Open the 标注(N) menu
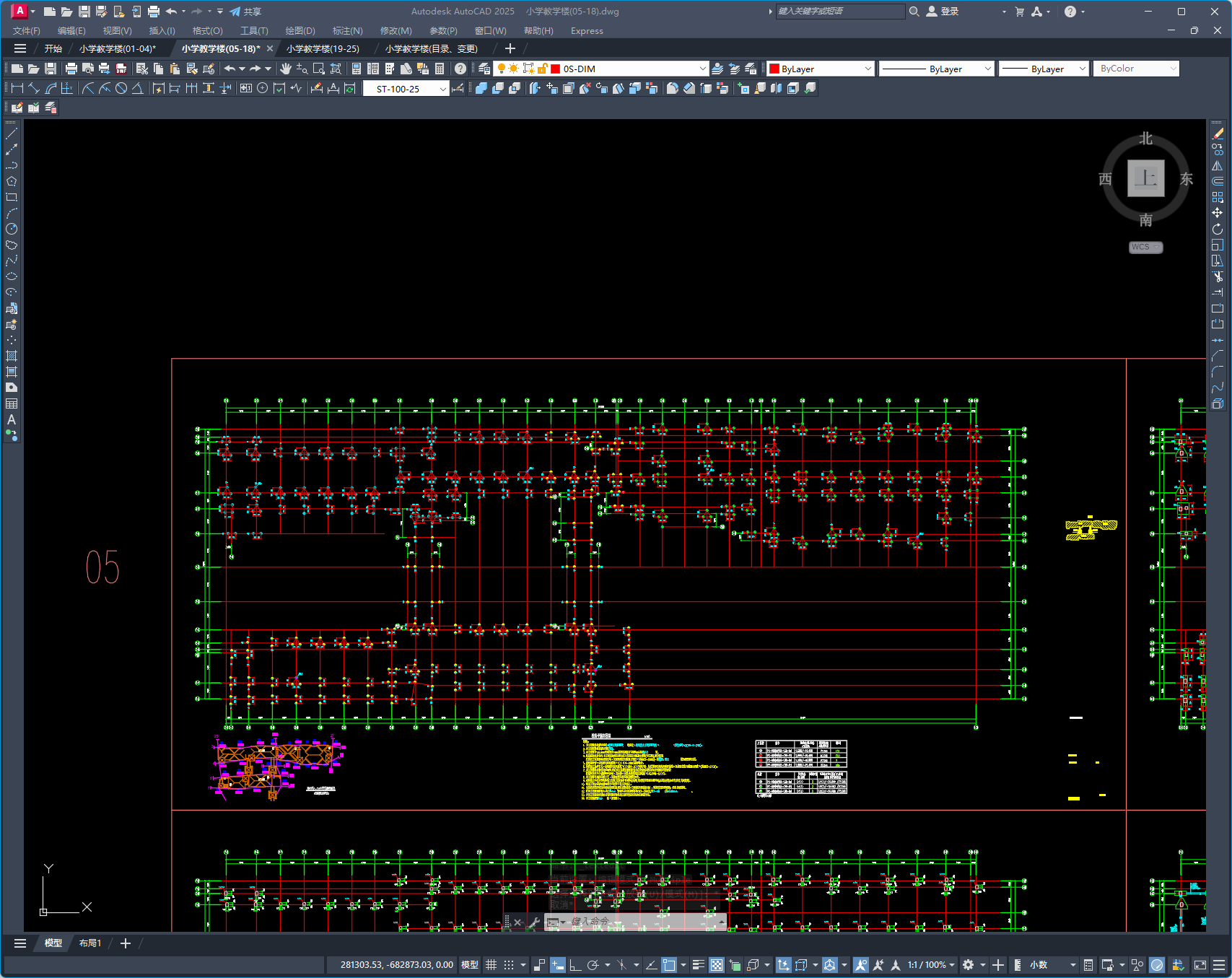Screen dimensions: 1232x978 click(x=348, y=30)
